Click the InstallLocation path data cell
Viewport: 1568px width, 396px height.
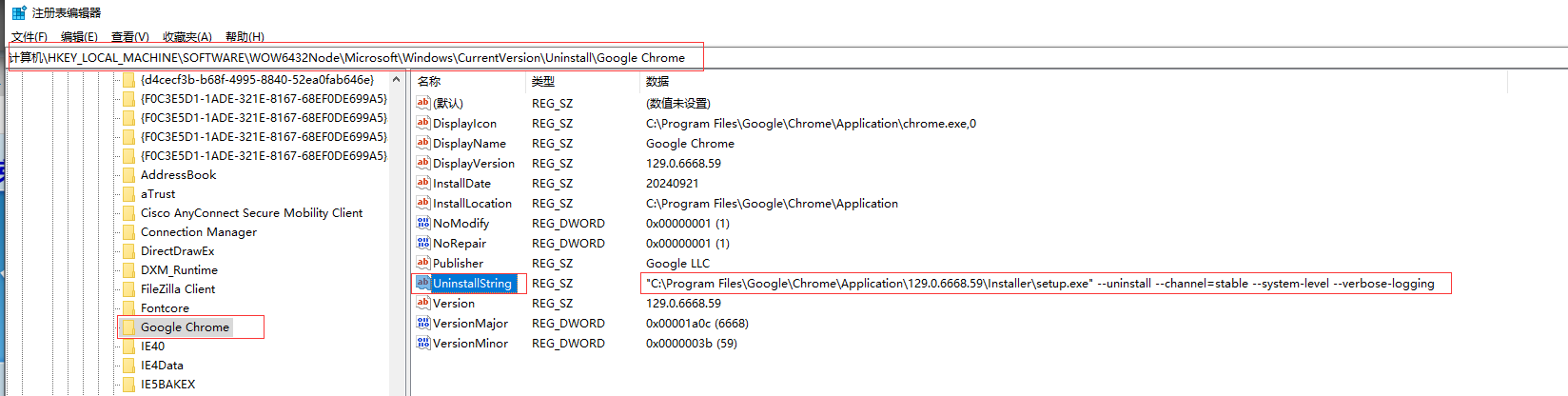(x=772, y=204)
